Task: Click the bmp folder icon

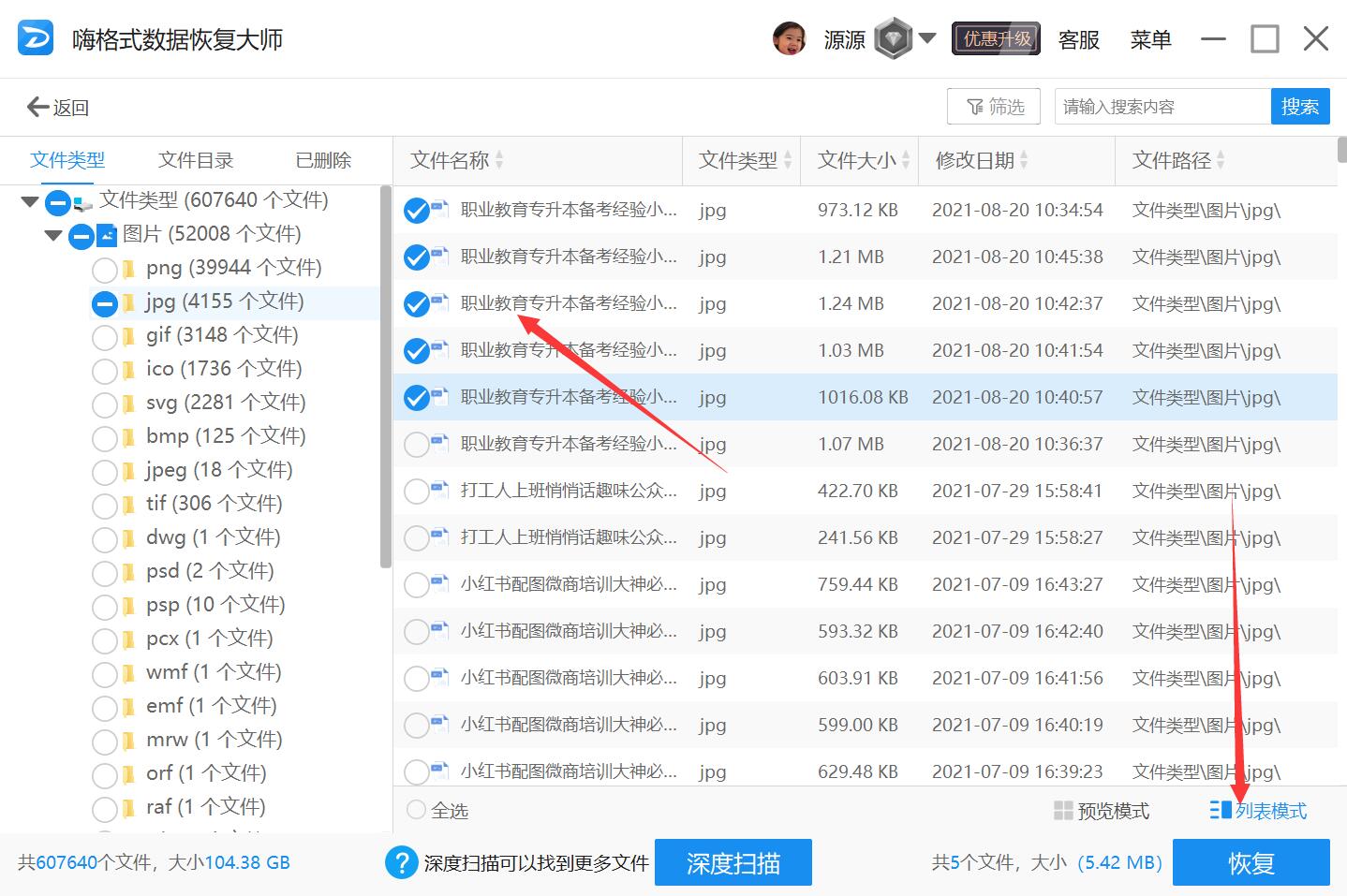Action: [x=129, y=437]
